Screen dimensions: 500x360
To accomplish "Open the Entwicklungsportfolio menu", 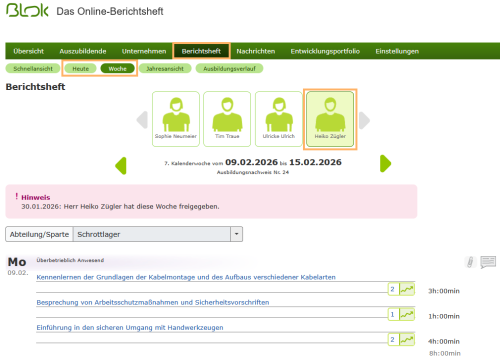I will click(x=325, y=51).
